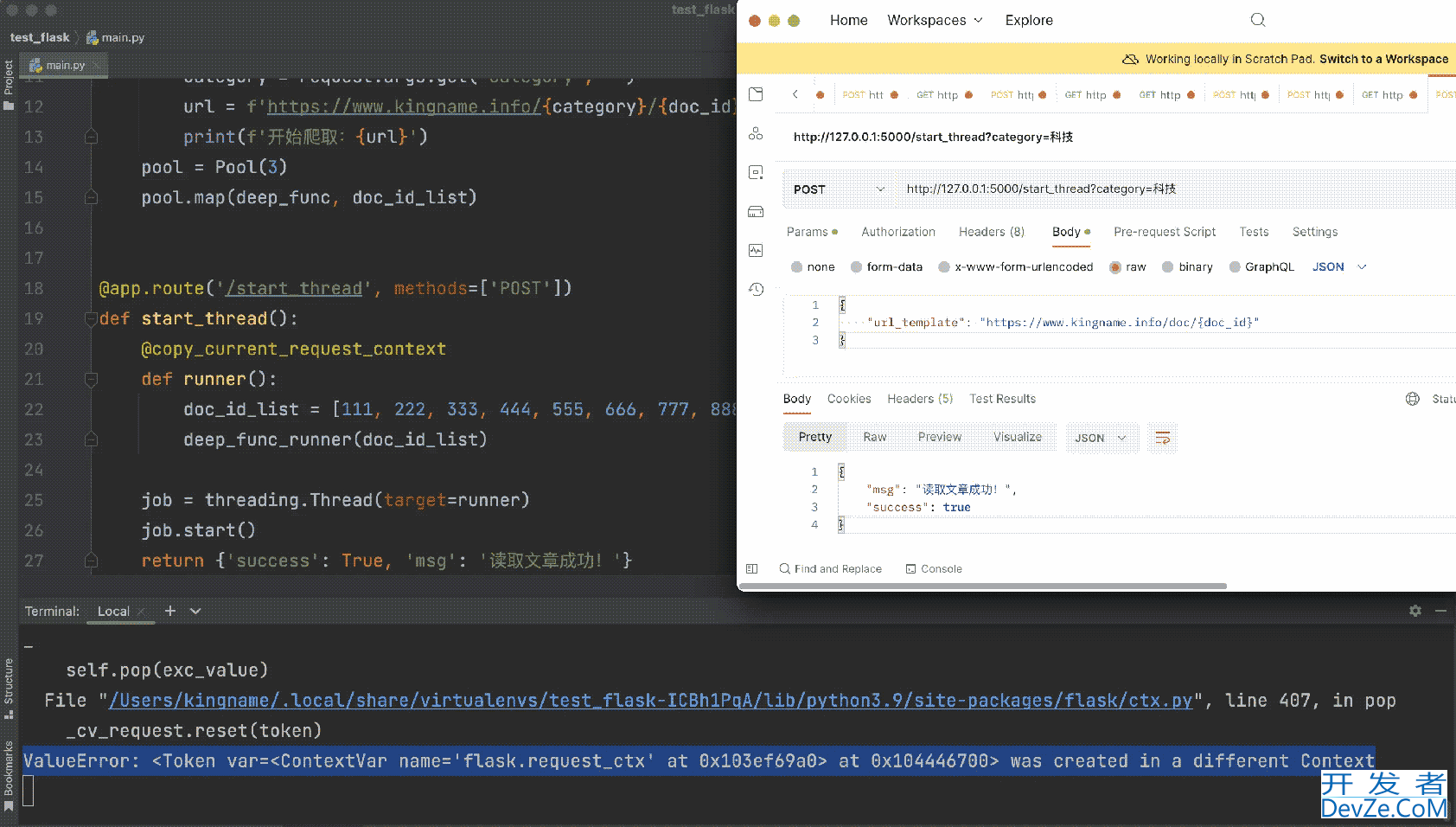Screen dimensions: 1456x827
Task: Open Postman Mock Servers sidebar icon
Action: [756, 211]
